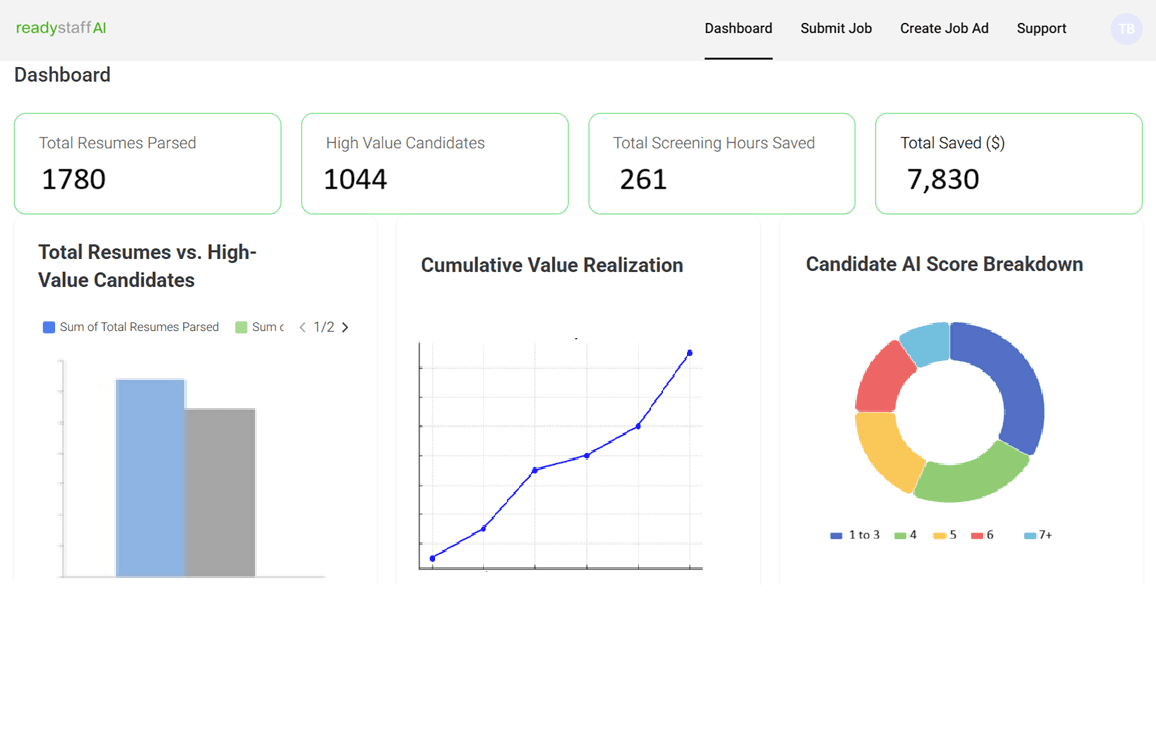Open the Support page

(1041, 29)
